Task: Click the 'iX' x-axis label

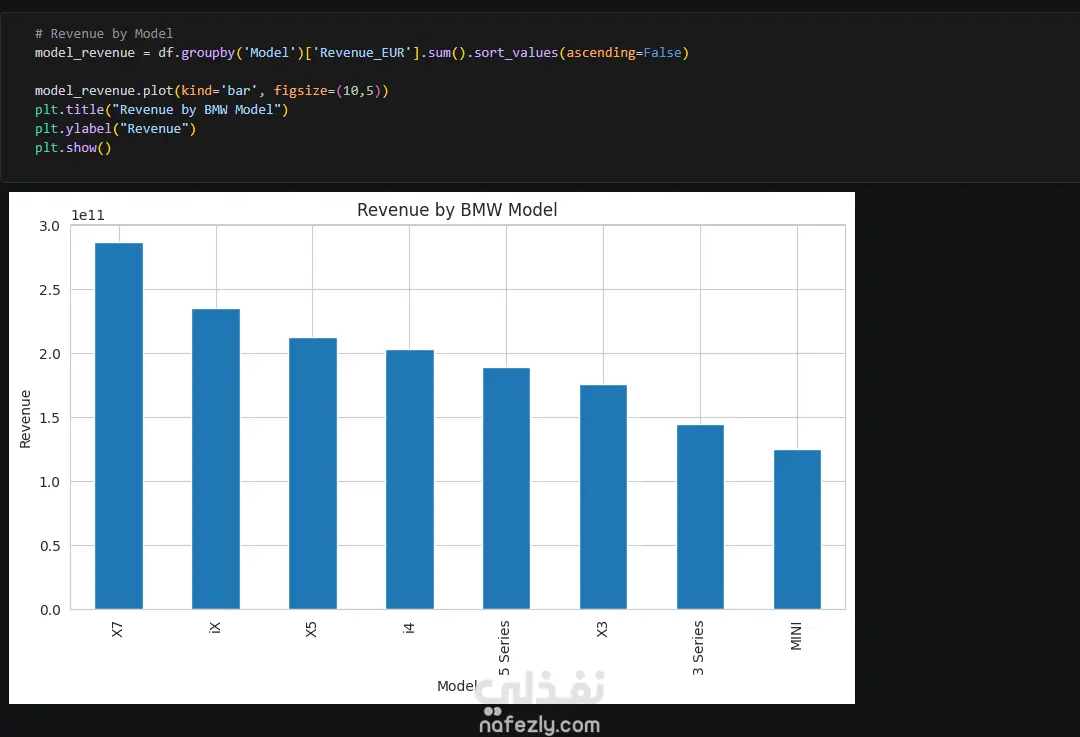Action: pyautogui.click(x=215, y=627)
